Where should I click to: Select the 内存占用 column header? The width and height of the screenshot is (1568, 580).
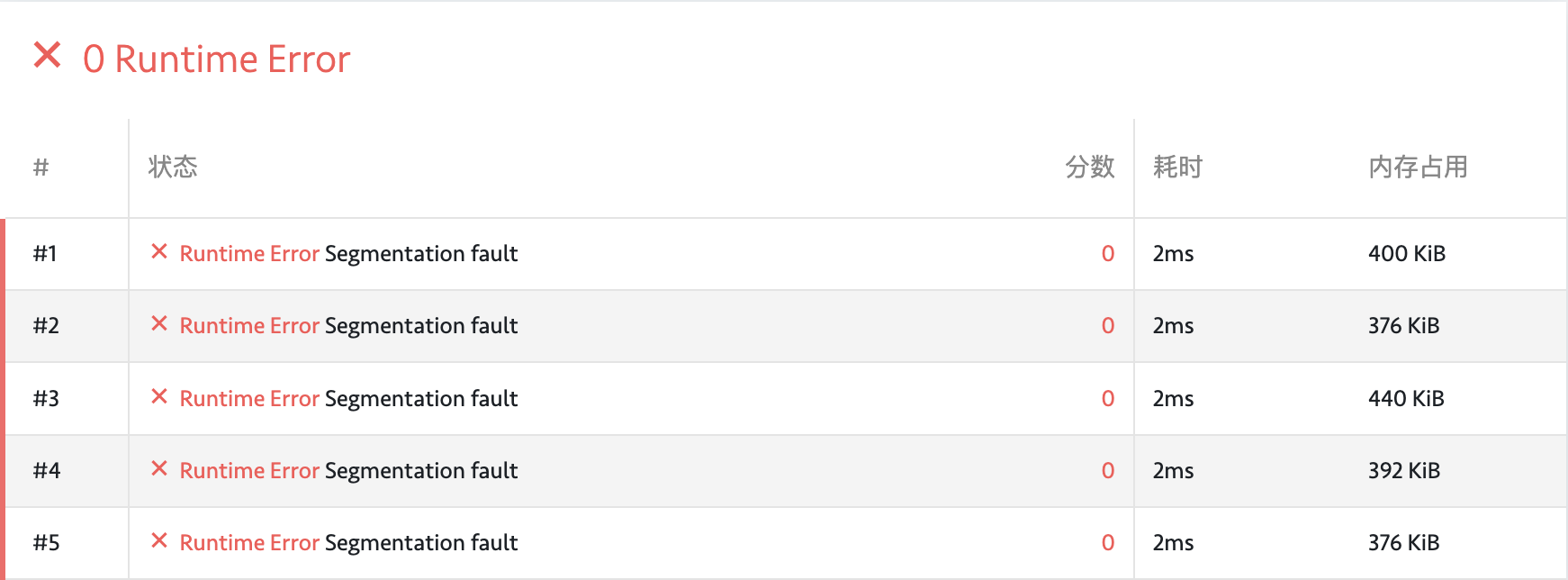[x=1418, y=167]
